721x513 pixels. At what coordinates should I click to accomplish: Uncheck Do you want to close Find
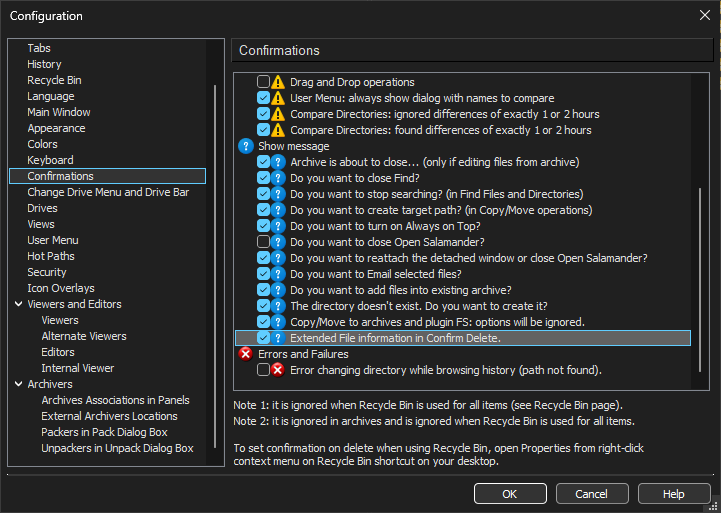point(263,178)
